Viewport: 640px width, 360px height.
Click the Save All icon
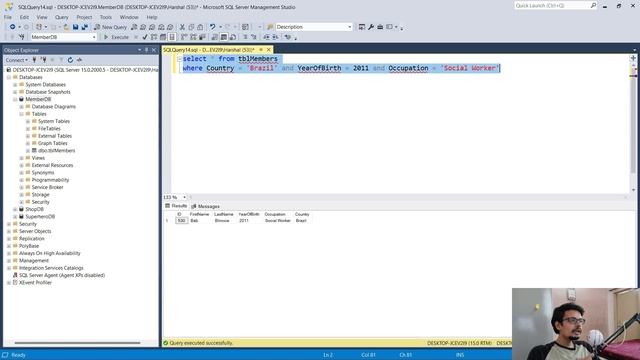tap(84, 27)
